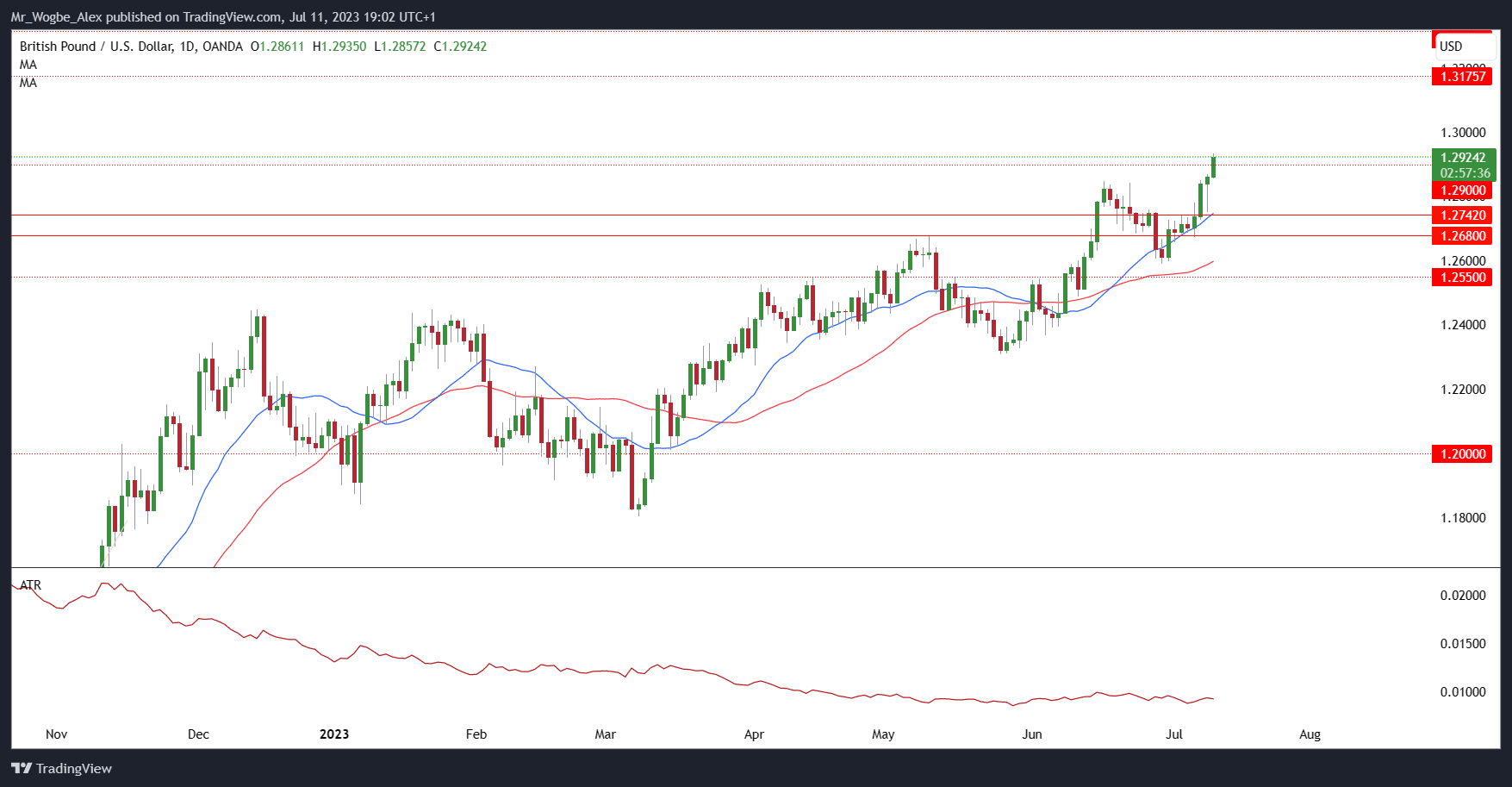The height and width of the screenshot is (787, 1512).
Task: Click the Dec label on time axis
Action: (198, 734)
